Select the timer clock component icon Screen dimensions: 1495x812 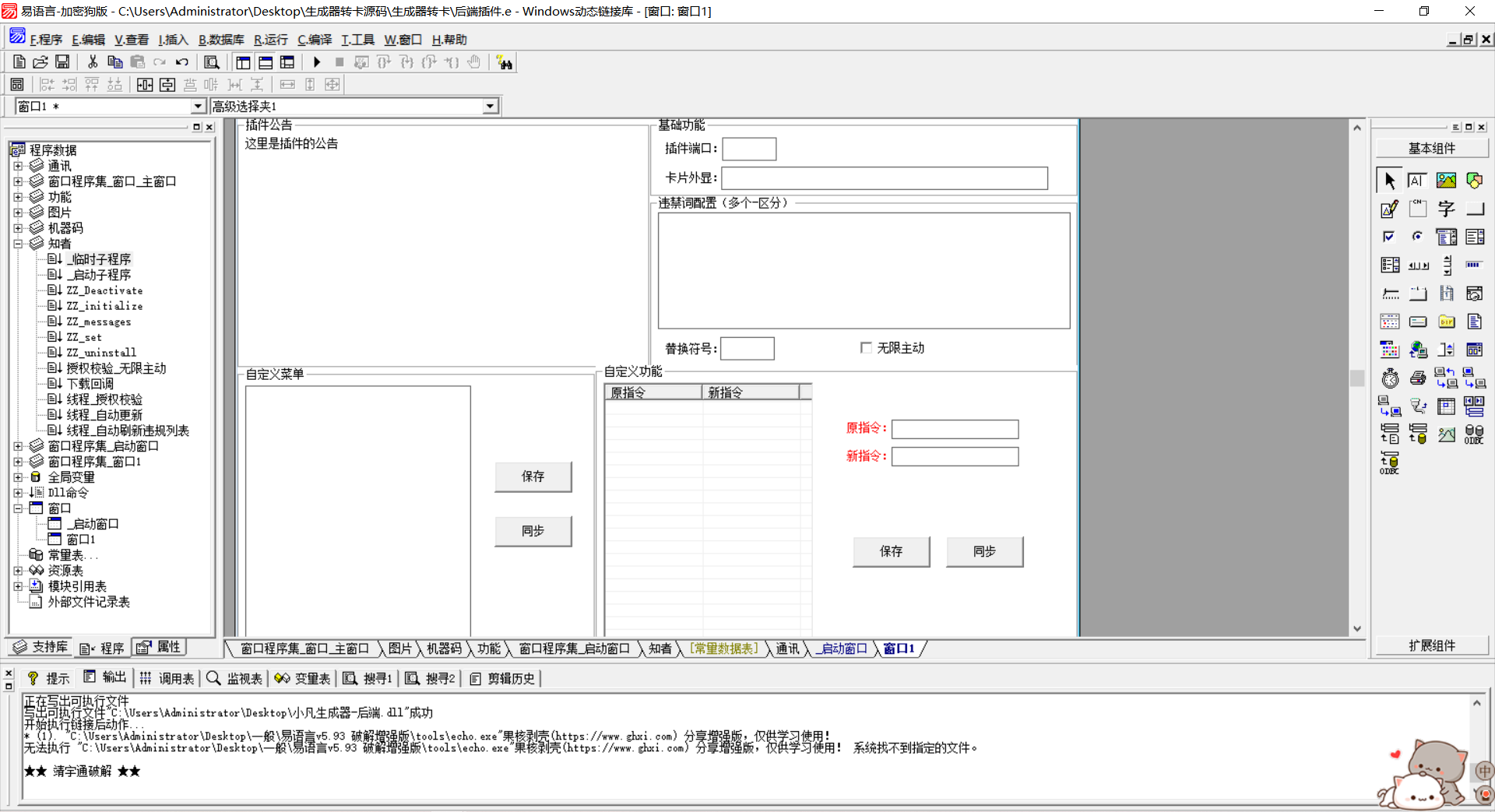(1390, 378)
